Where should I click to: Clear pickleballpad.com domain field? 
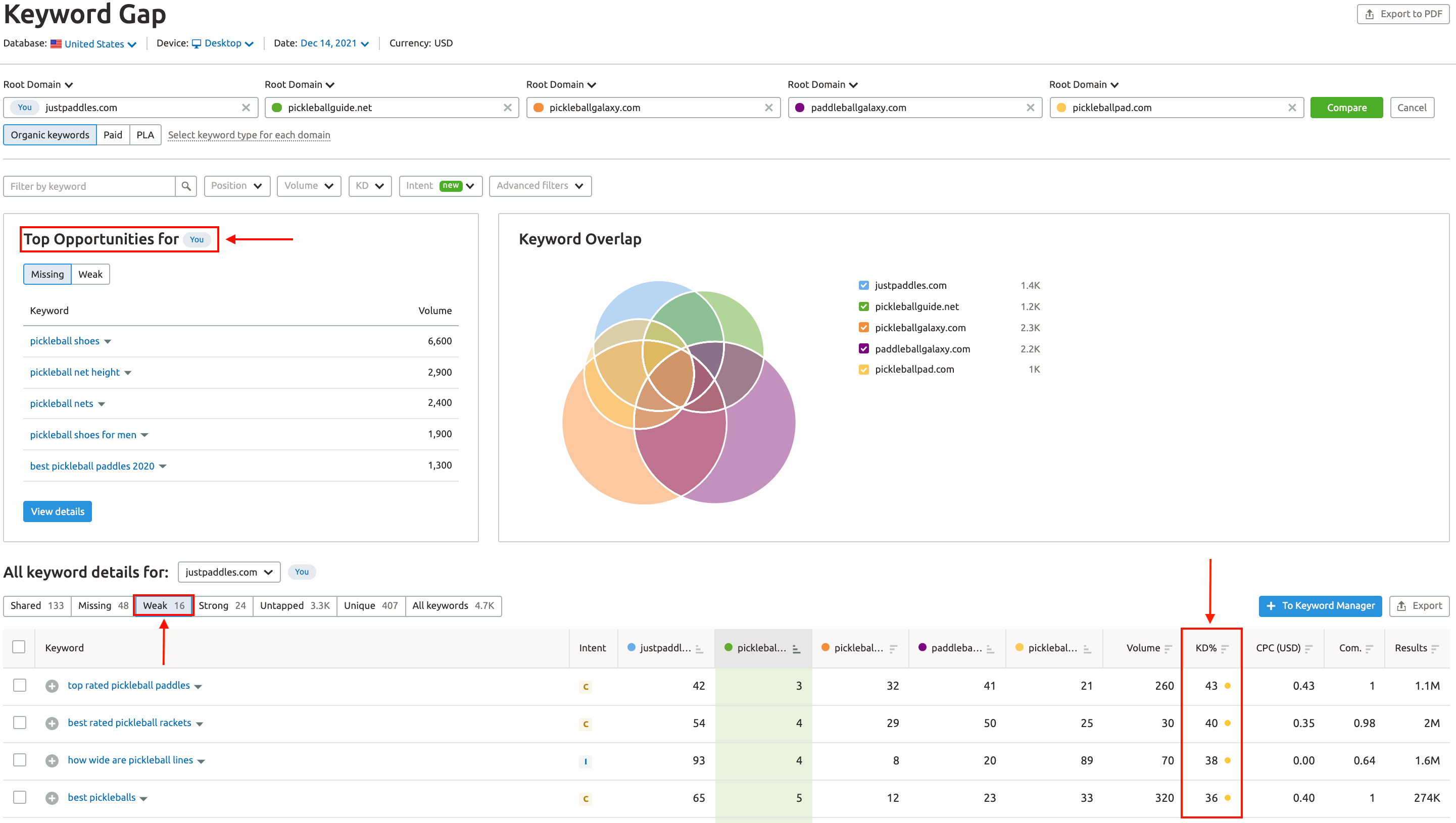pyautogui.click(x=1292, y=108)
